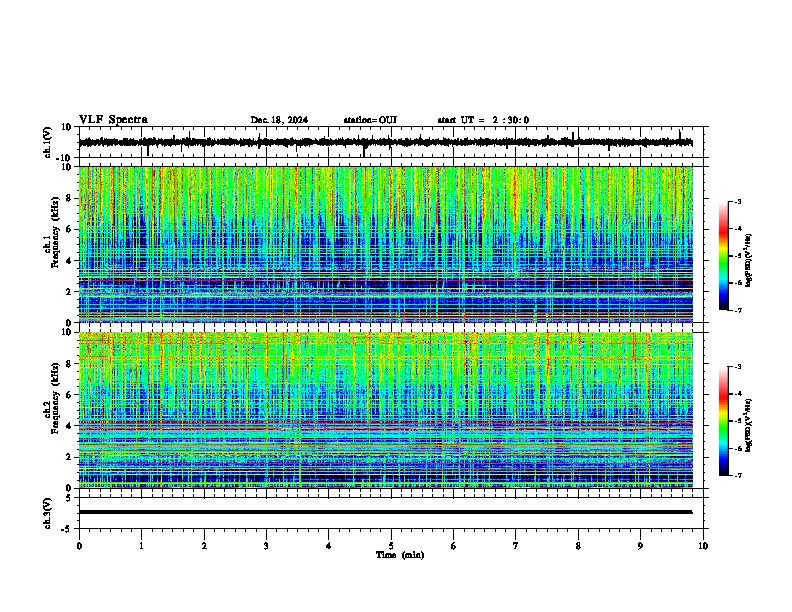Click the ch.1 Frequency (kHz) axis label

(52, 233)
